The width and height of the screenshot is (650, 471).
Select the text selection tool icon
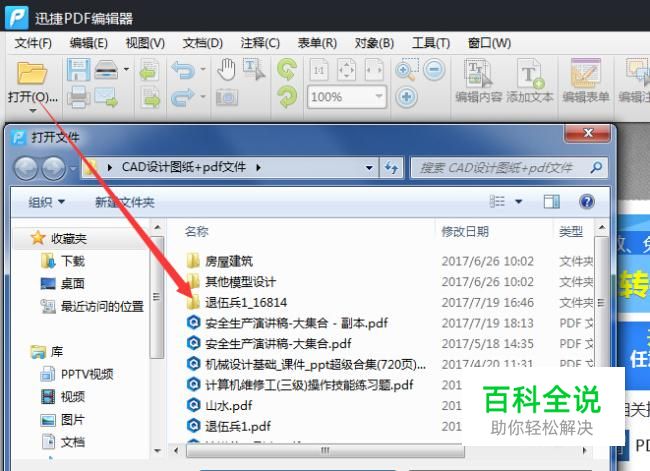[253, 69]
